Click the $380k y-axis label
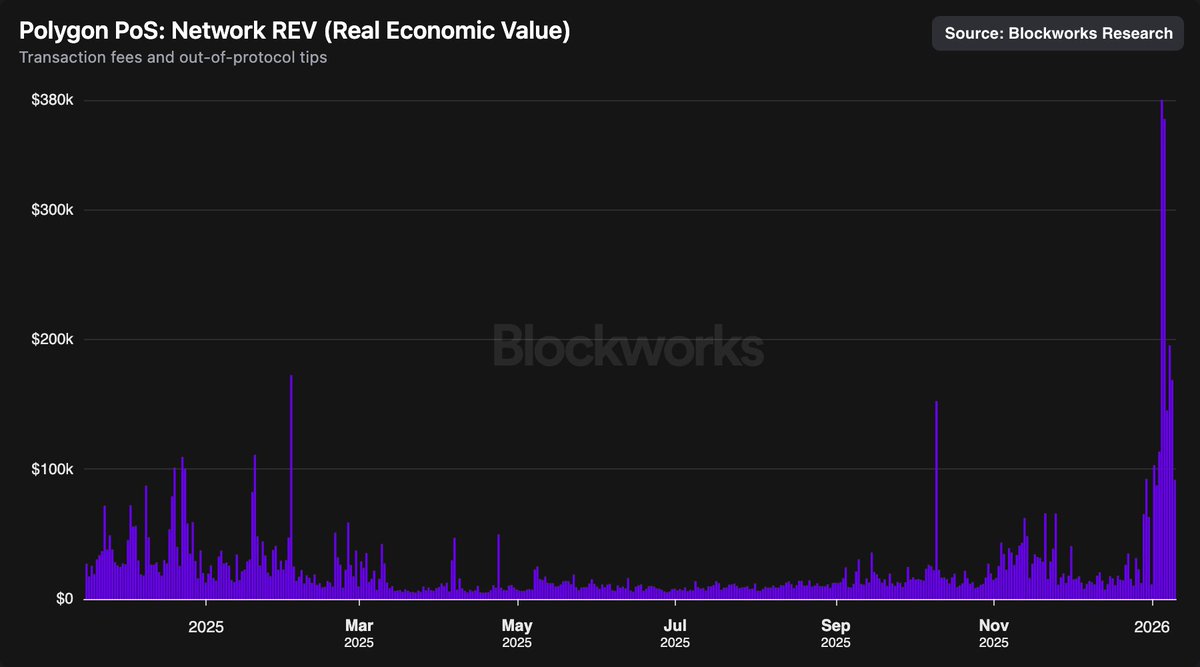 [x=51, y=100]
